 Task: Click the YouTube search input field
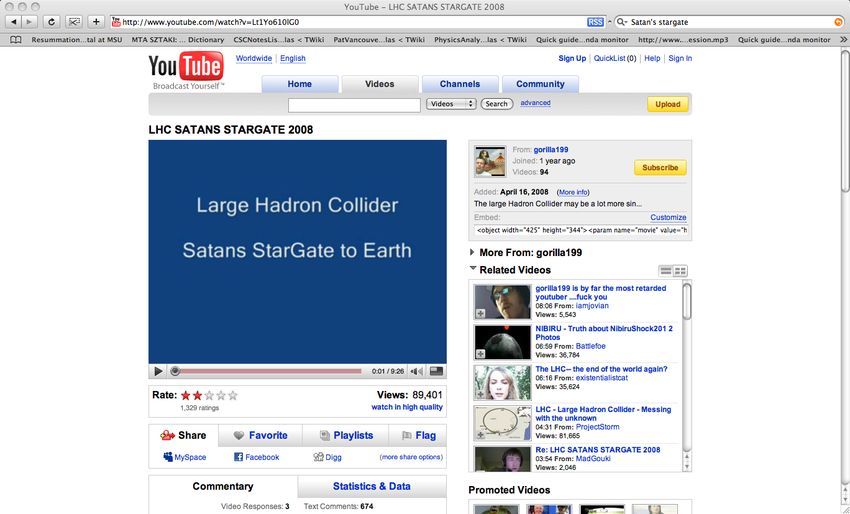[x=354, y=105]
